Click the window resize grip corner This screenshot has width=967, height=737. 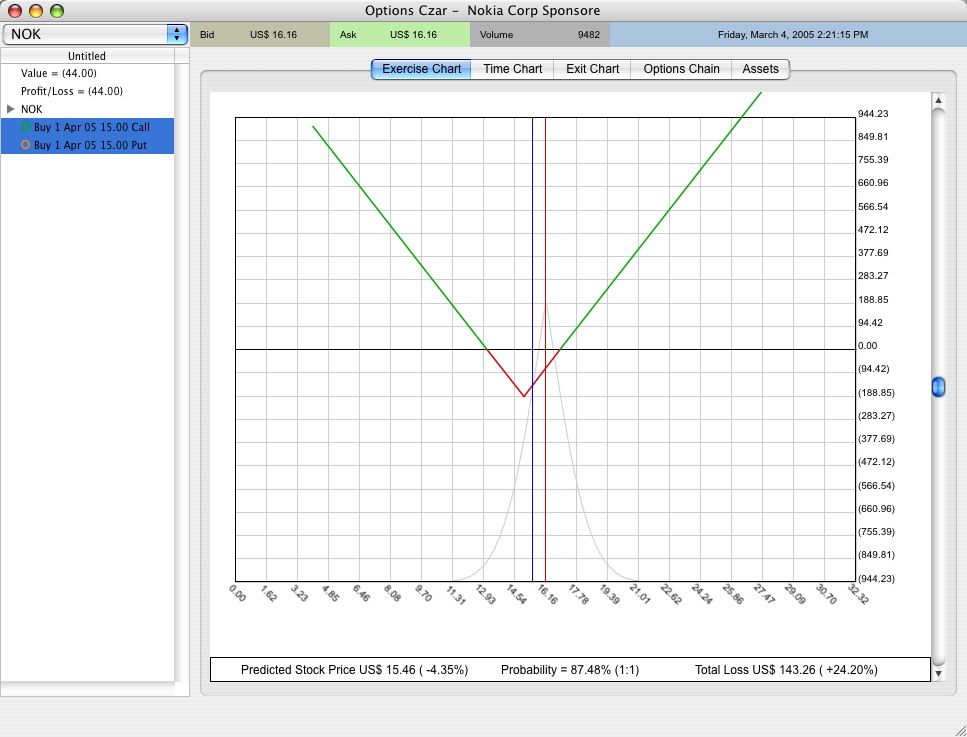point(959,729)
